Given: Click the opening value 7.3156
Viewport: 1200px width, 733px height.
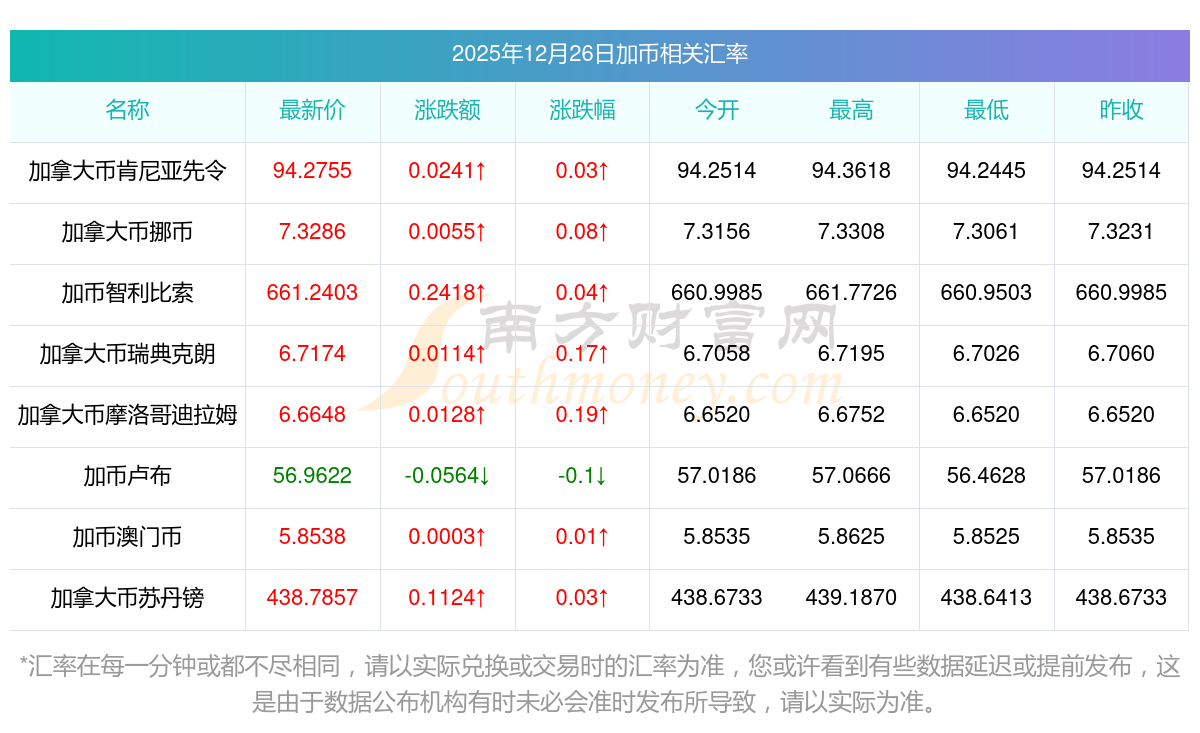Looking at the screenshot, I should coord(717,232).
